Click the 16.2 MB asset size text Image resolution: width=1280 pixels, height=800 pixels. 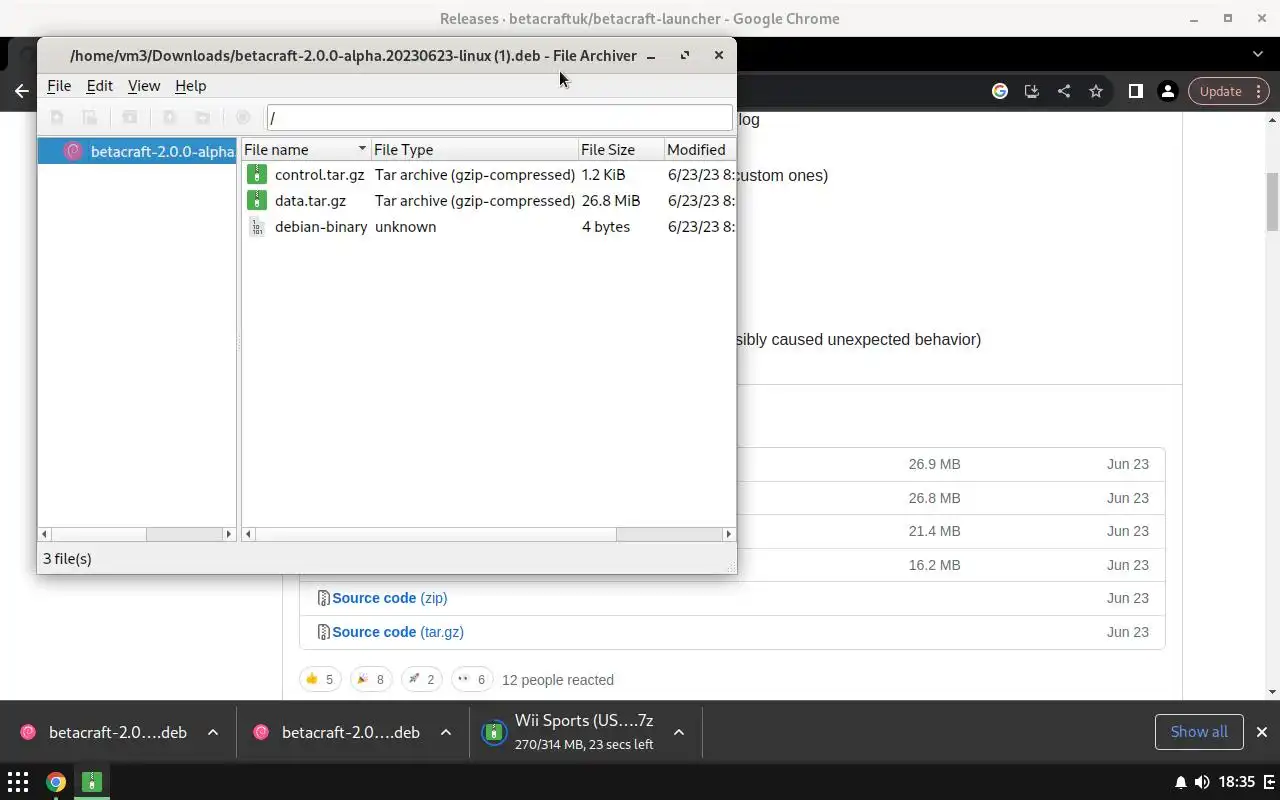click(934, 565)
